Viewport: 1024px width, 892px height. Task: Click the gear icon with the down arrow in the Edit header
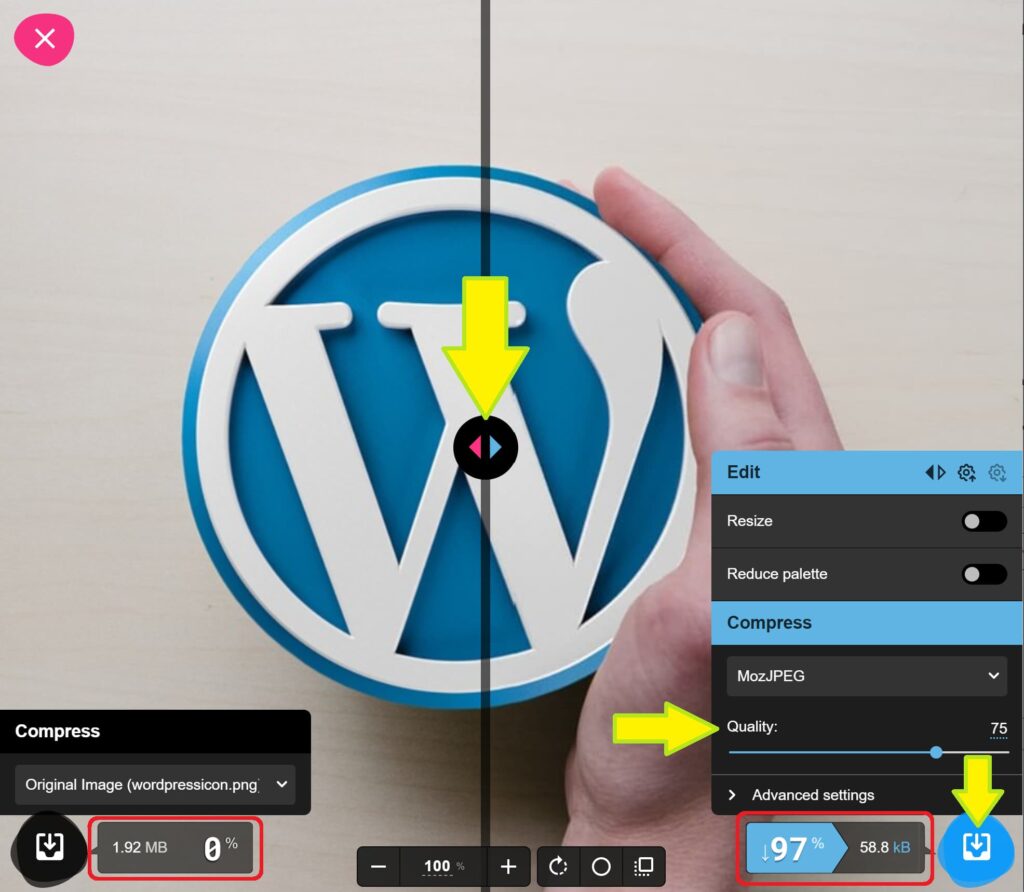pos(997,472)
